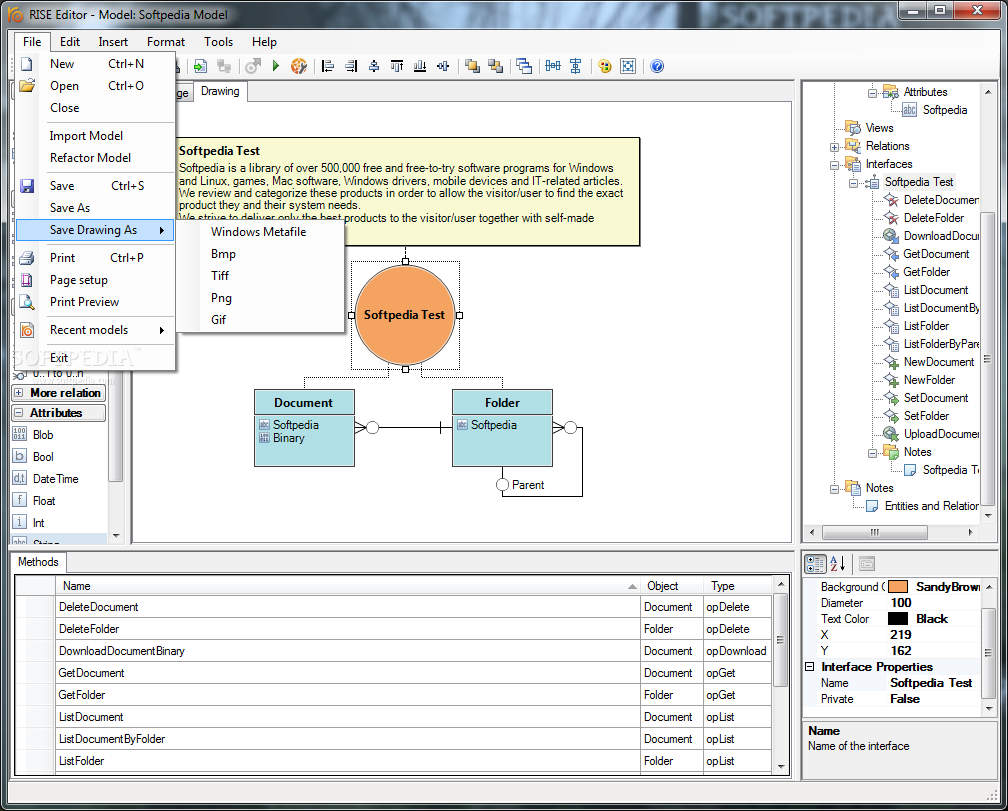Collapse the bottom Notes tree node
This screenshot has height=811, width=1008.
click(834, 488)
